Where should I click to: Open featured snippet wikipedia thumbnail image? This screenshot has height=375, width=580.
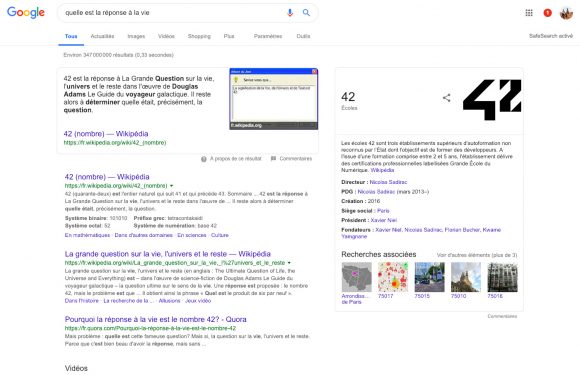click(x=273, y=99)
